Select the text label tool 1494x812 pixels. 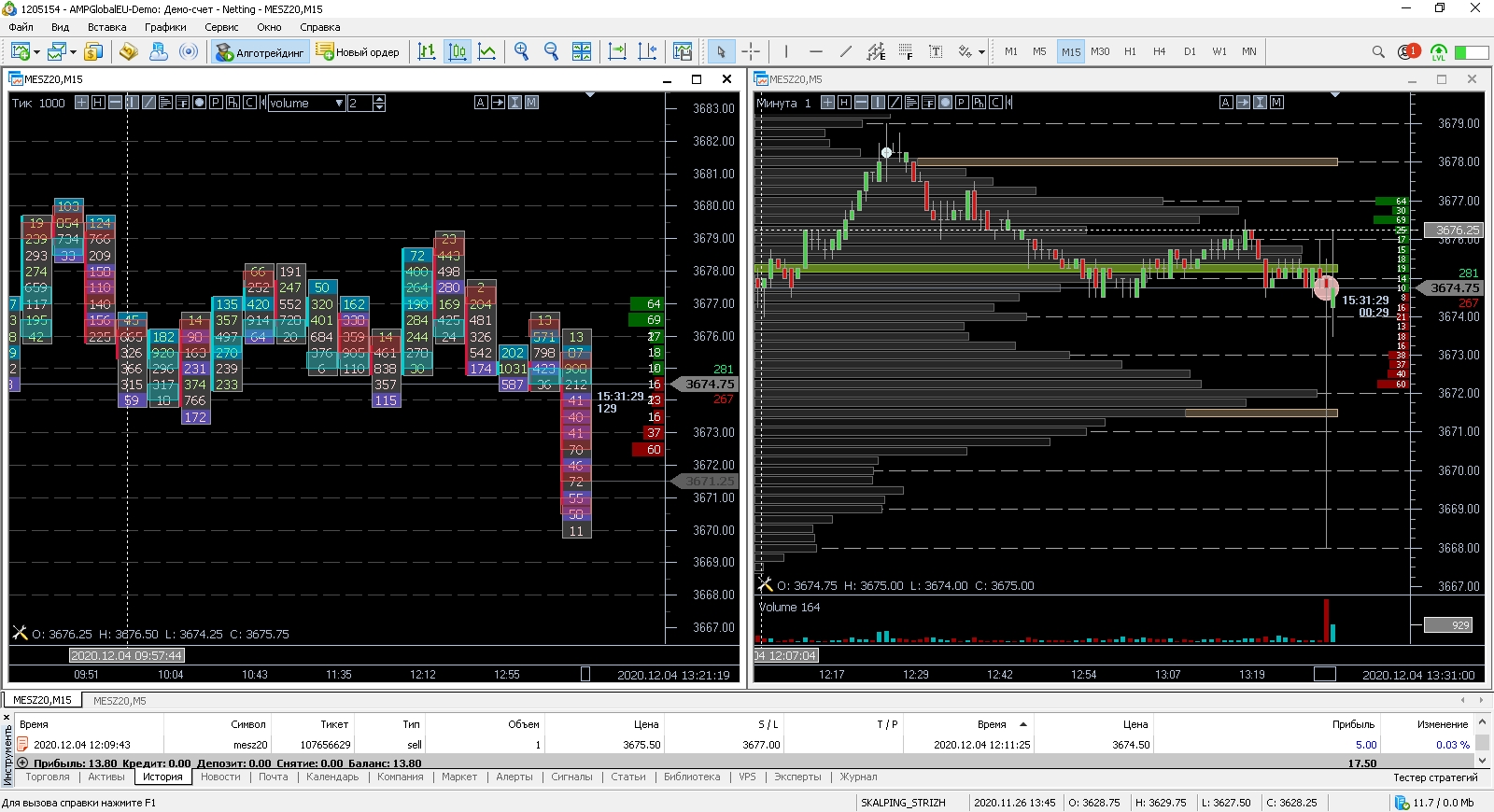pyautogui.click(x=936, y=51)
